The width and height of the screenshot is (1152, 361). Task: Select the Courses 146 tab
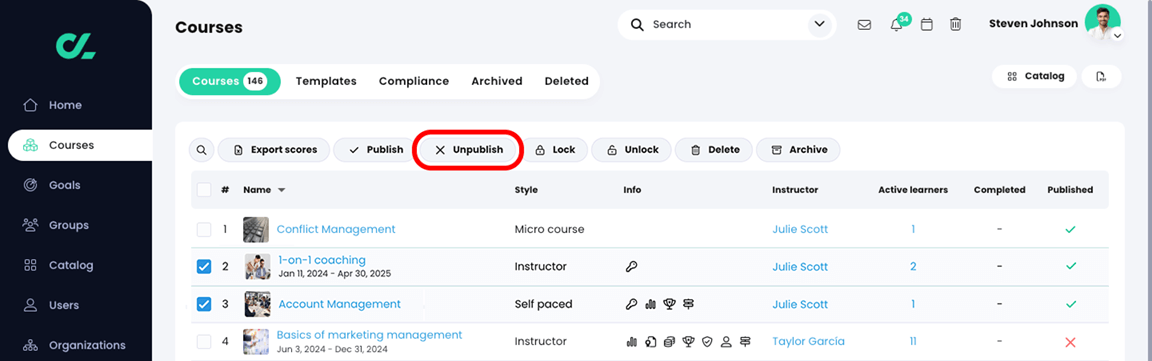[x=229, y=81]
